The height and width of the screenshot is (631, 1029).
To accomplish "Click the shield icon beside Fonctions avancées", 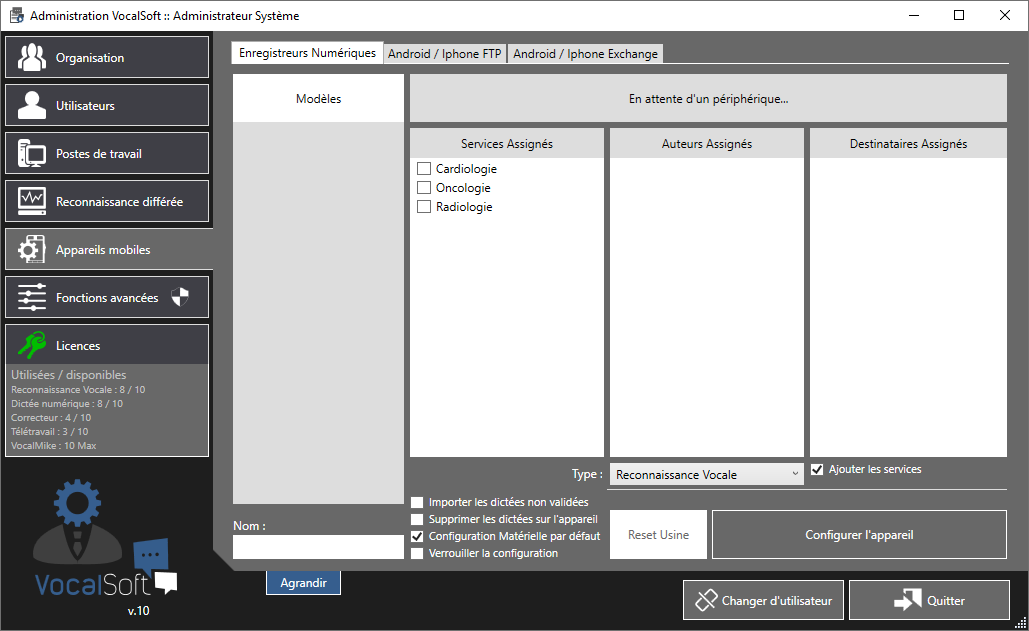I will pos(180,297).
